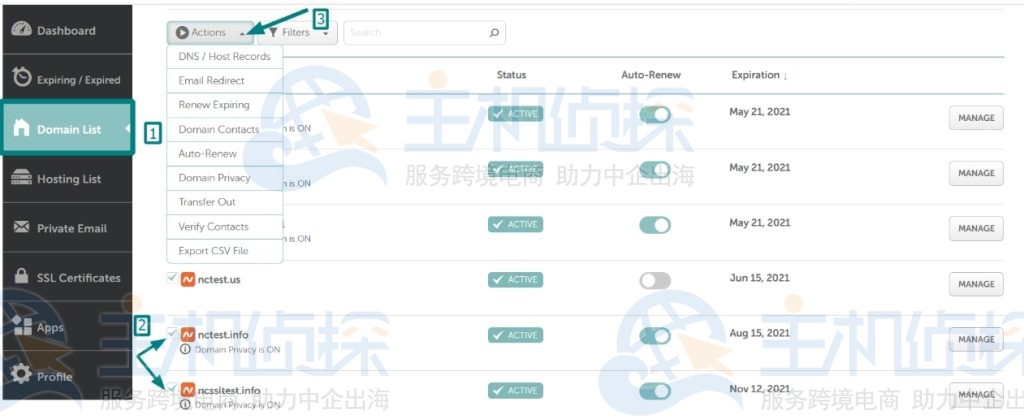
Task: Click the nctest.info domain logo icon
Action: [188, 335]
